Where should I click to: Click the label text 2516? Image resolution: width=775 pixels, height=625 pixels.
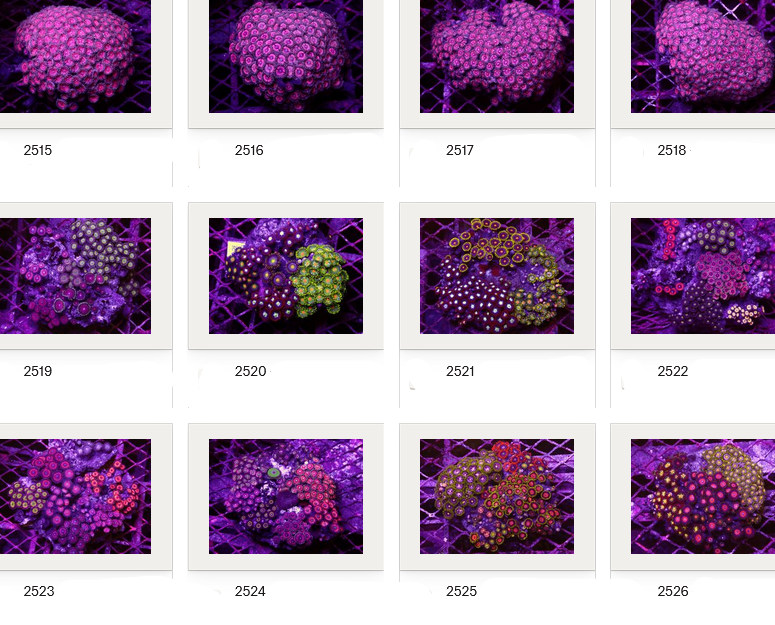pyautogui.click(x=249, y=150)
